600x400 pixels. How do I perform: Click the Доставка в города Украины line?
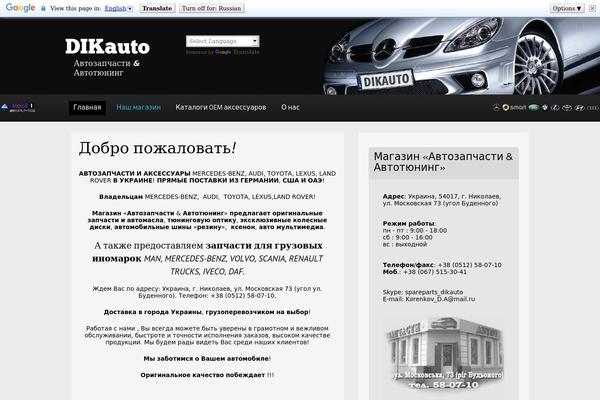tap(207, 312)
